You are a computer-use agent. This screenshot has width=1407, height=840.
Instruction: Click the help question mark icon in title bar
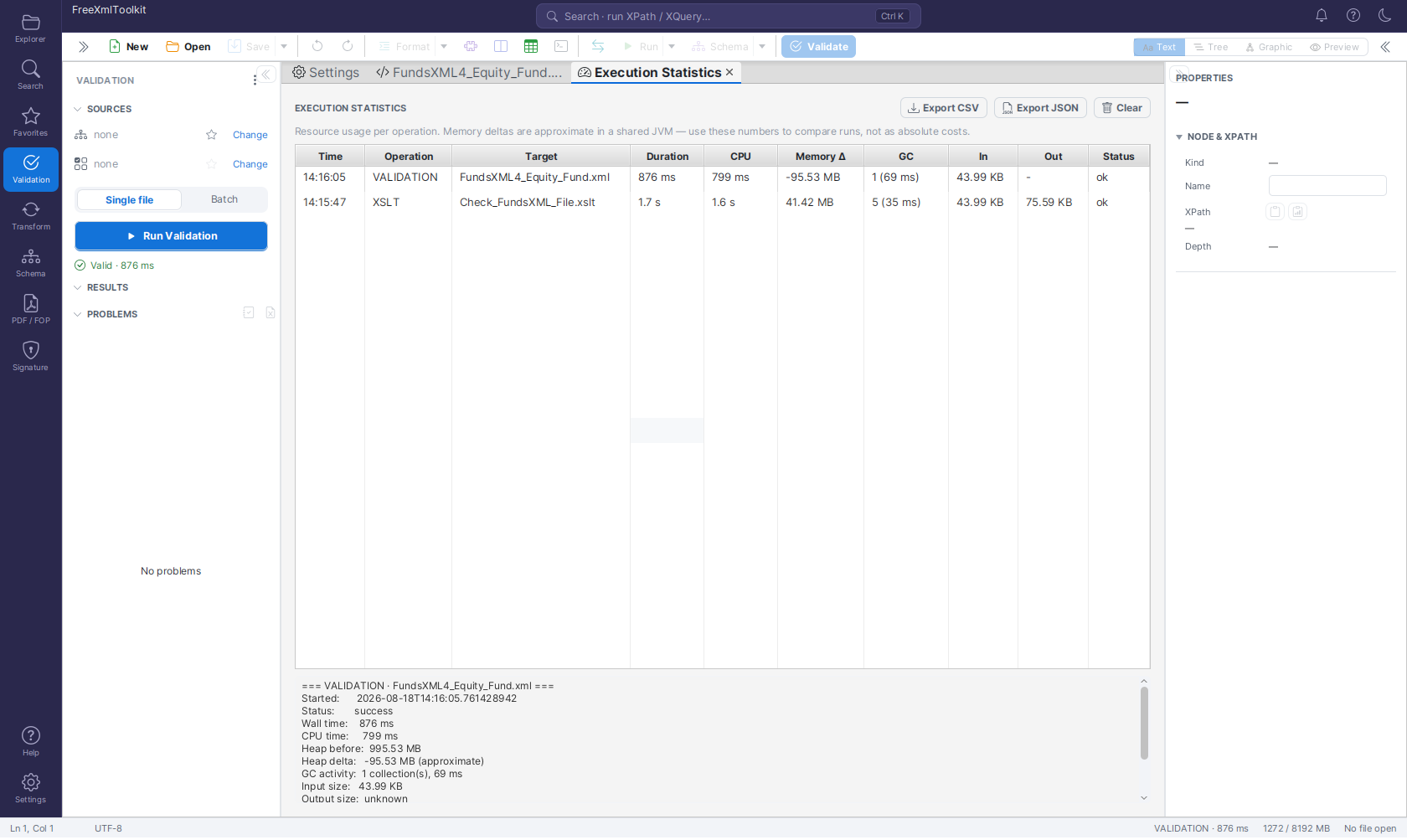(x=1353, y=16)
